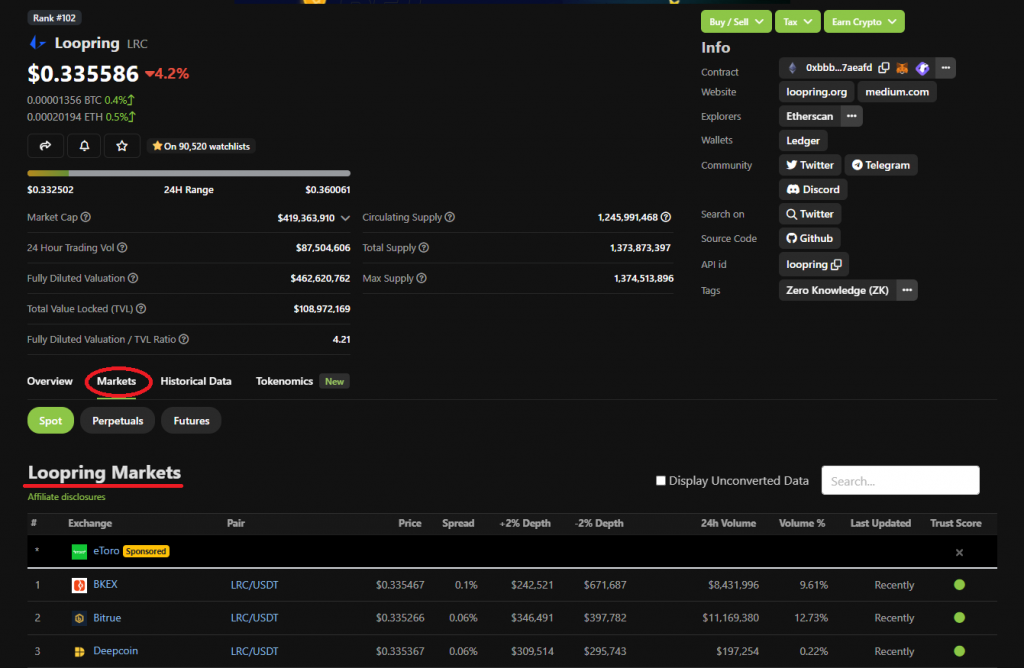Open Total Supply info icon
The width and height of the screenshot is (1024, 668).
tap(424, 247)
